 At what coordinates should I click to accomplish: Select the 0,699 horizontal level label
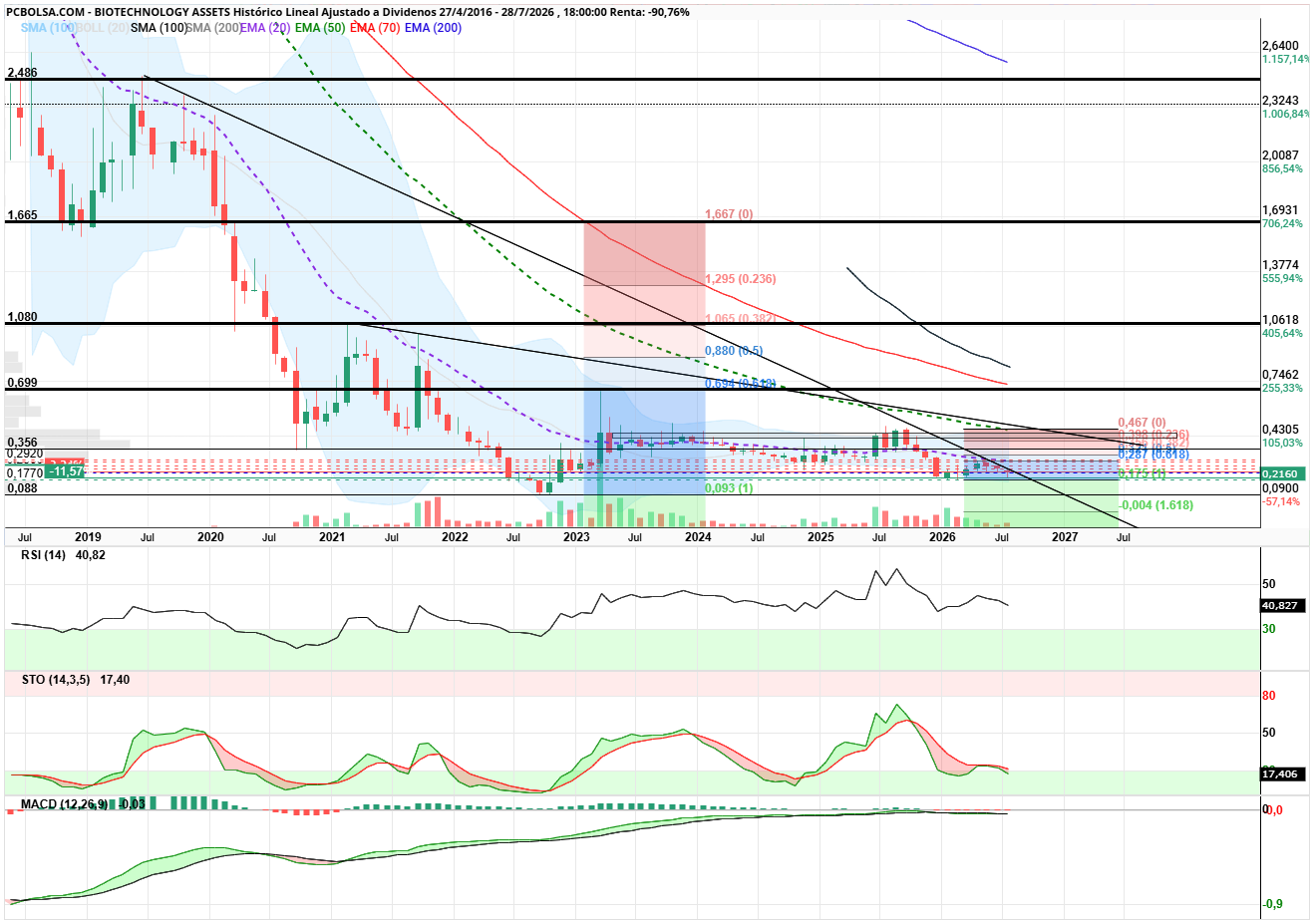(x=22, y=383)
